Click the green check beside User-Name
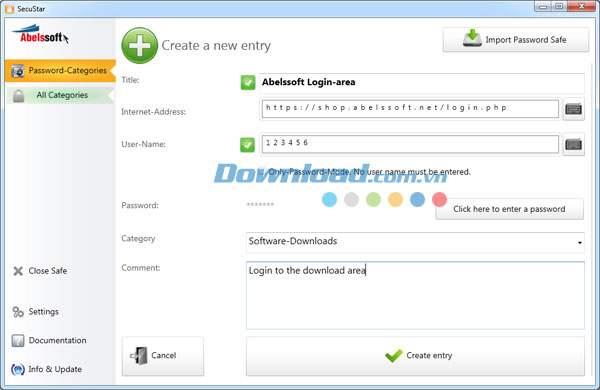This screenshot has height=390, width=600. coord(248,145)
